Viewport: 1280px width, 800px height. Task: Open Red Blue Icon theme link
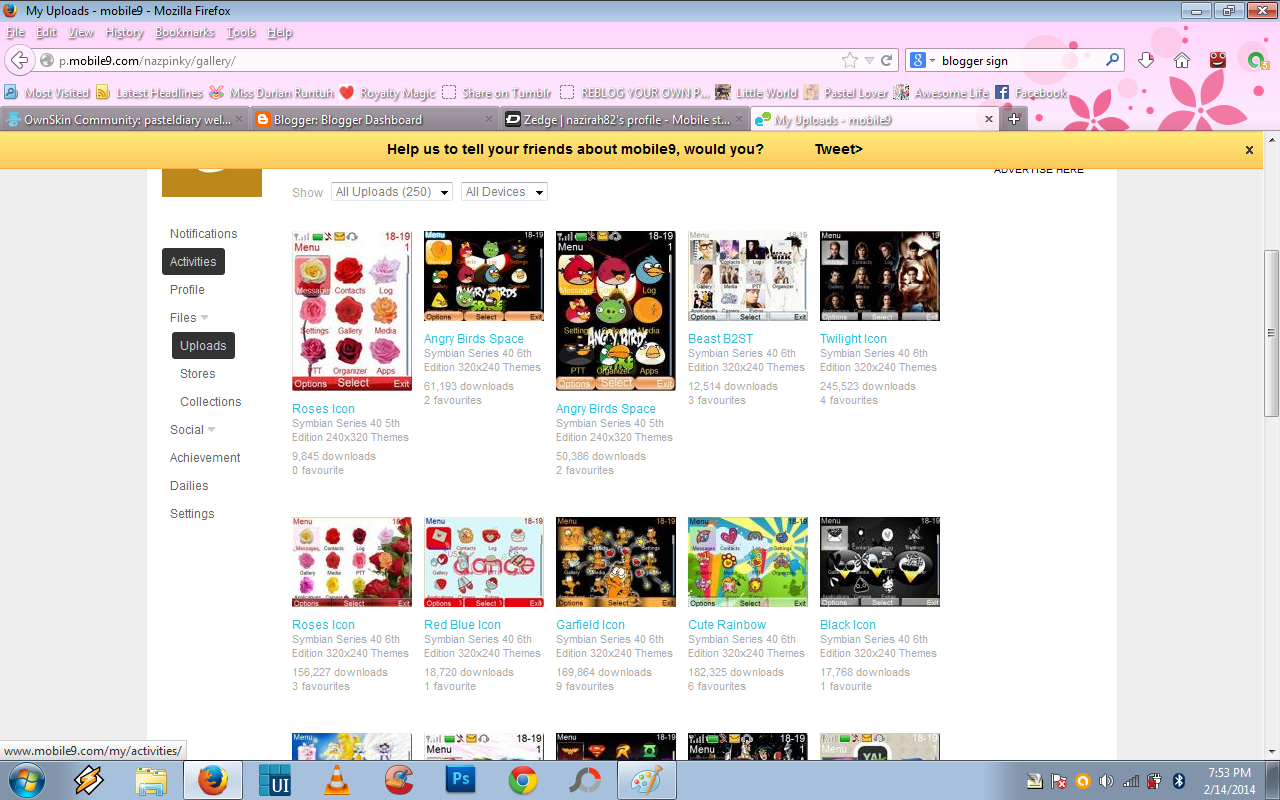[462, 625]
